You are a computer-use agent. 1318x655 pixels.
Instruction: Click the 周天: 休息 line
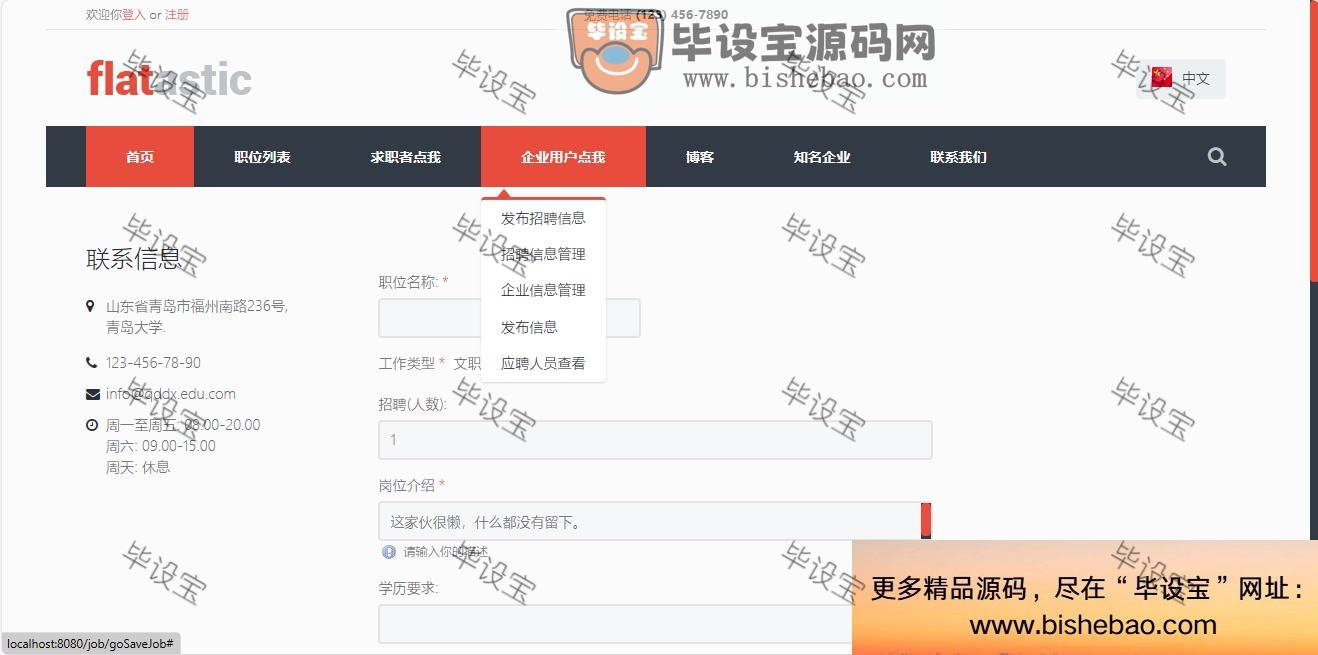point(138,467)
